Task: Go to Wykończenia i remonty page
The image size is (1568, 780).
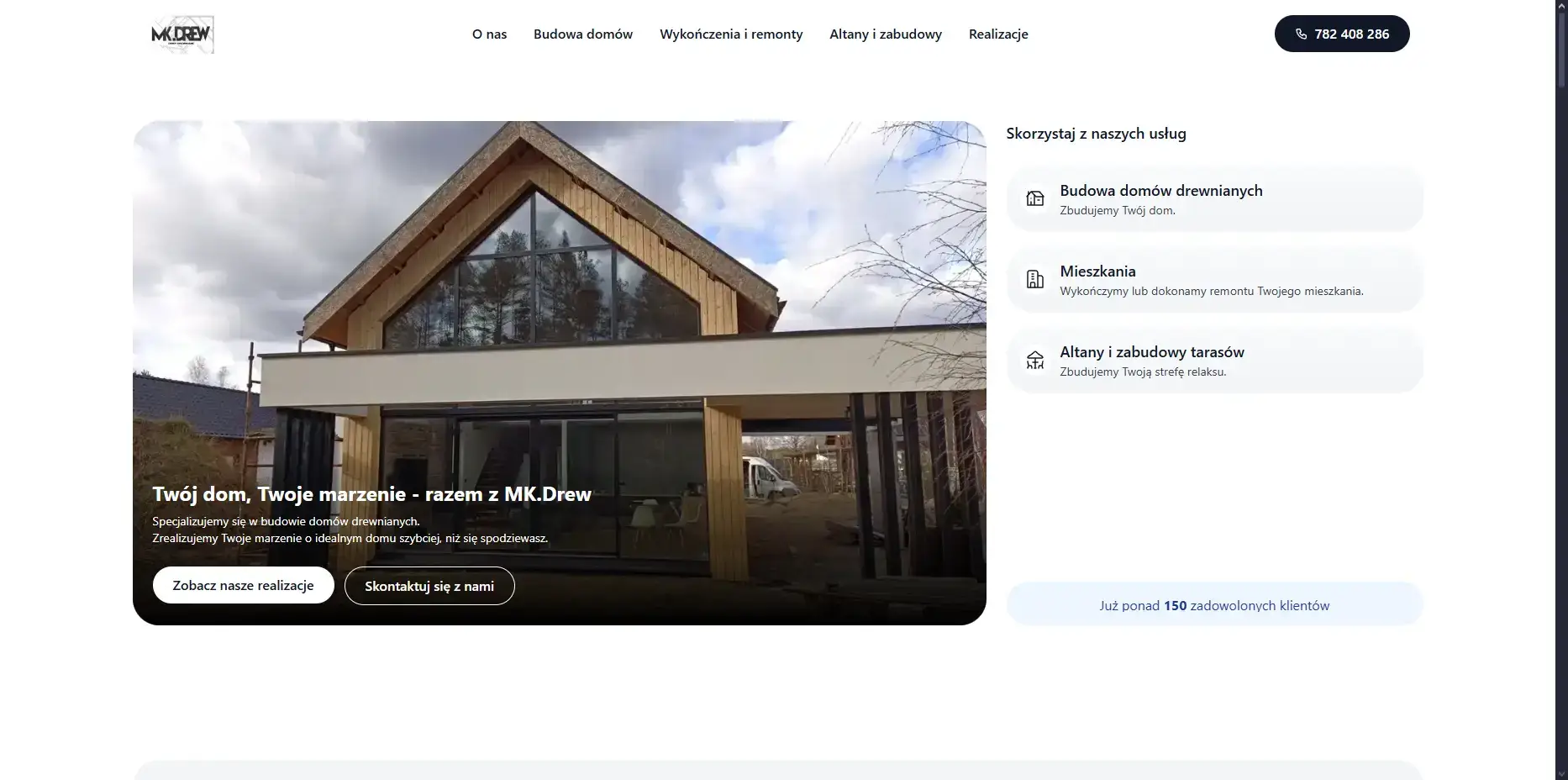Action: pos(731,34)
